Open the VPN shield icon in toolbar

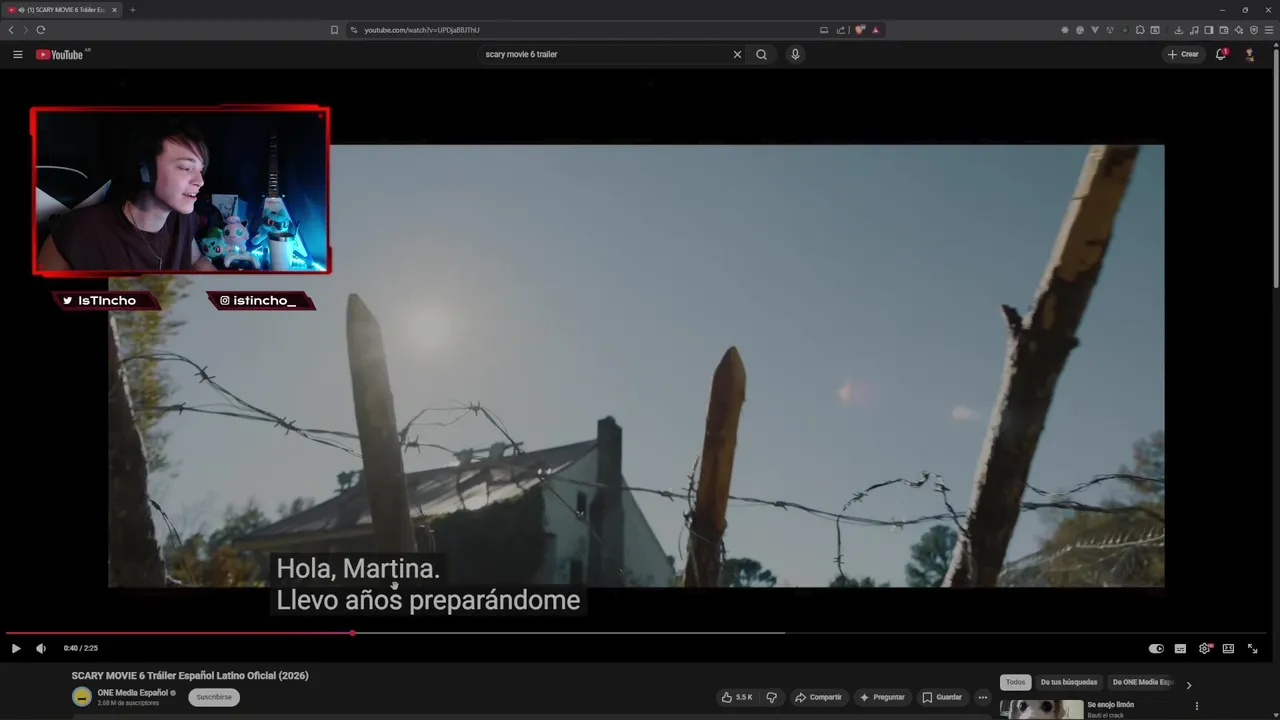click(1254, 30)
